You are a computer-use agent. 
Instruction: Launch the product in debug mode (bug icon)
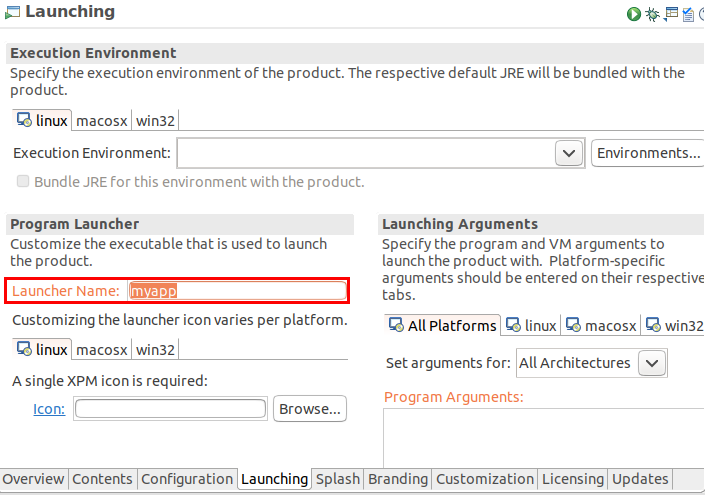[652, 14]
